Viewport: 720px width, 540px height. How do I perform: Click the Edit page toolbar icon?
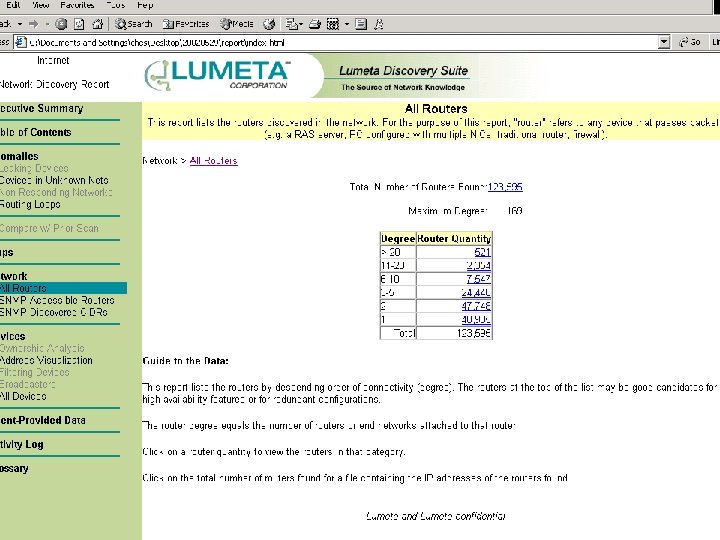[x=333, y=24]
